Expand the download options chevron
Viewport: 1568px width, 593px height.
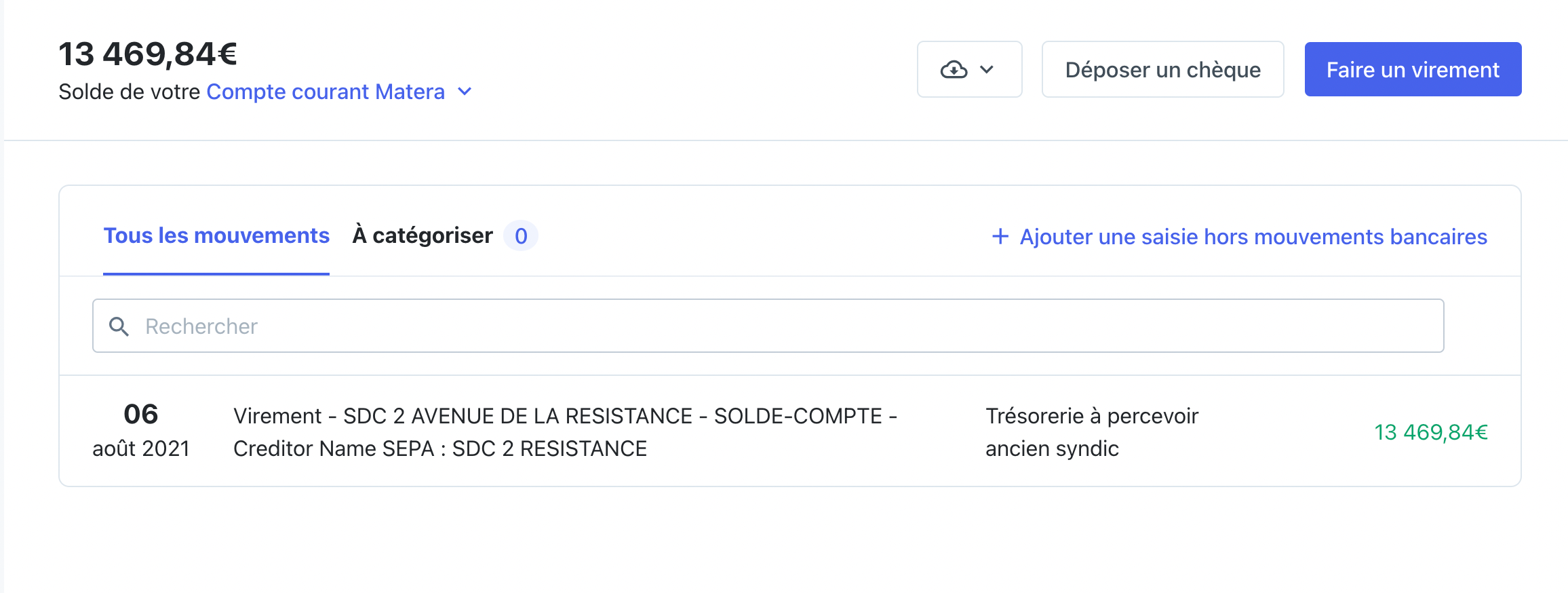(987, 70)
